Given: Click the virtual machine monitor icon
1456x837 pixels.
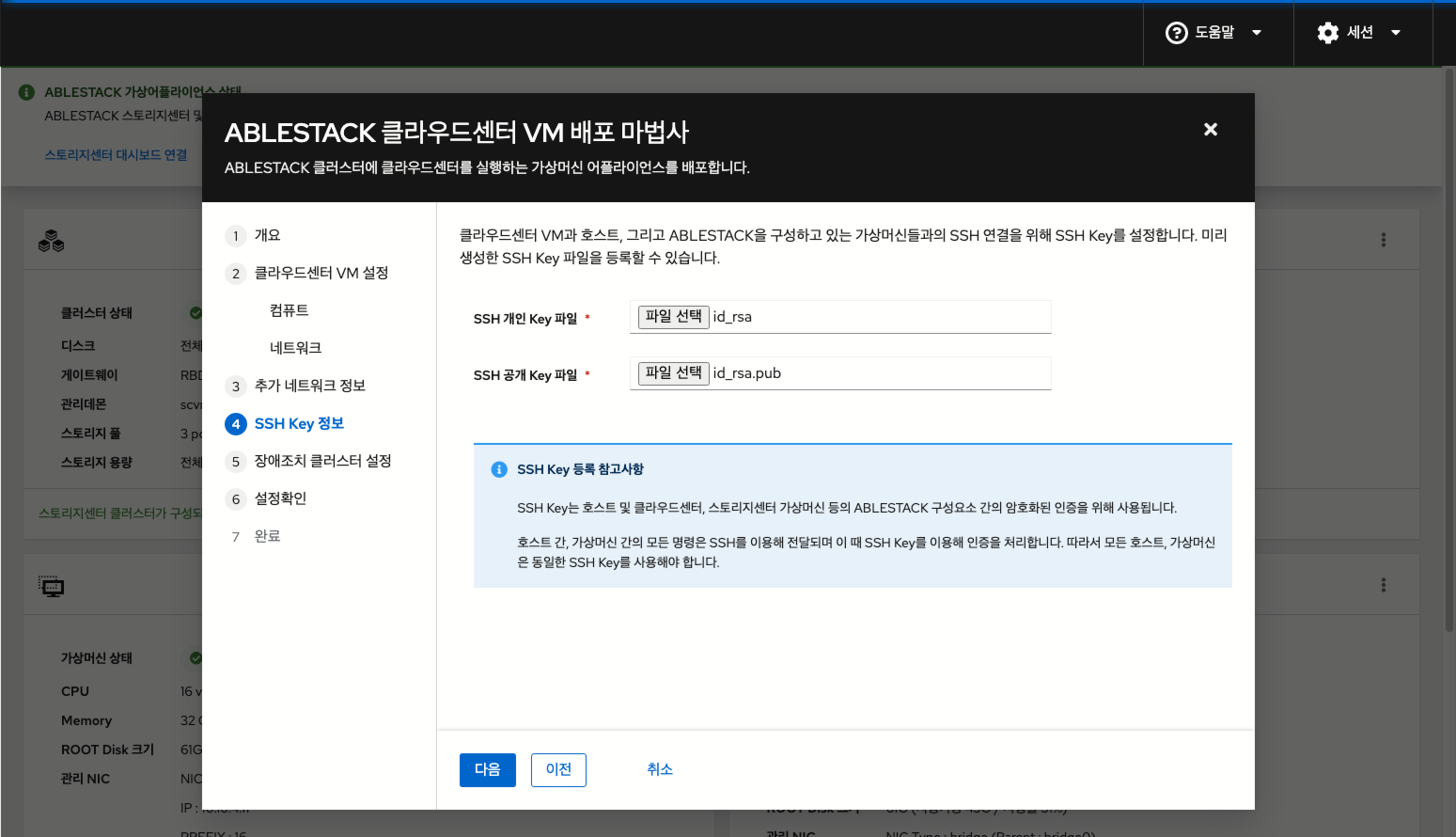Looking at the screenshot, I should 52,585.
